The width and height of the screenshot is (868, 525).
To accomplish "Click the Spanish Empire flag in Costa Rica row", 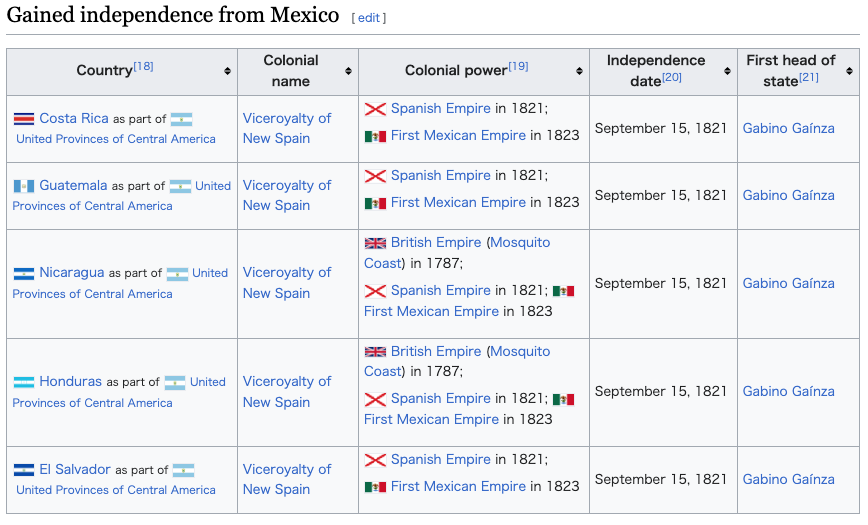I will tap(375, 109).
